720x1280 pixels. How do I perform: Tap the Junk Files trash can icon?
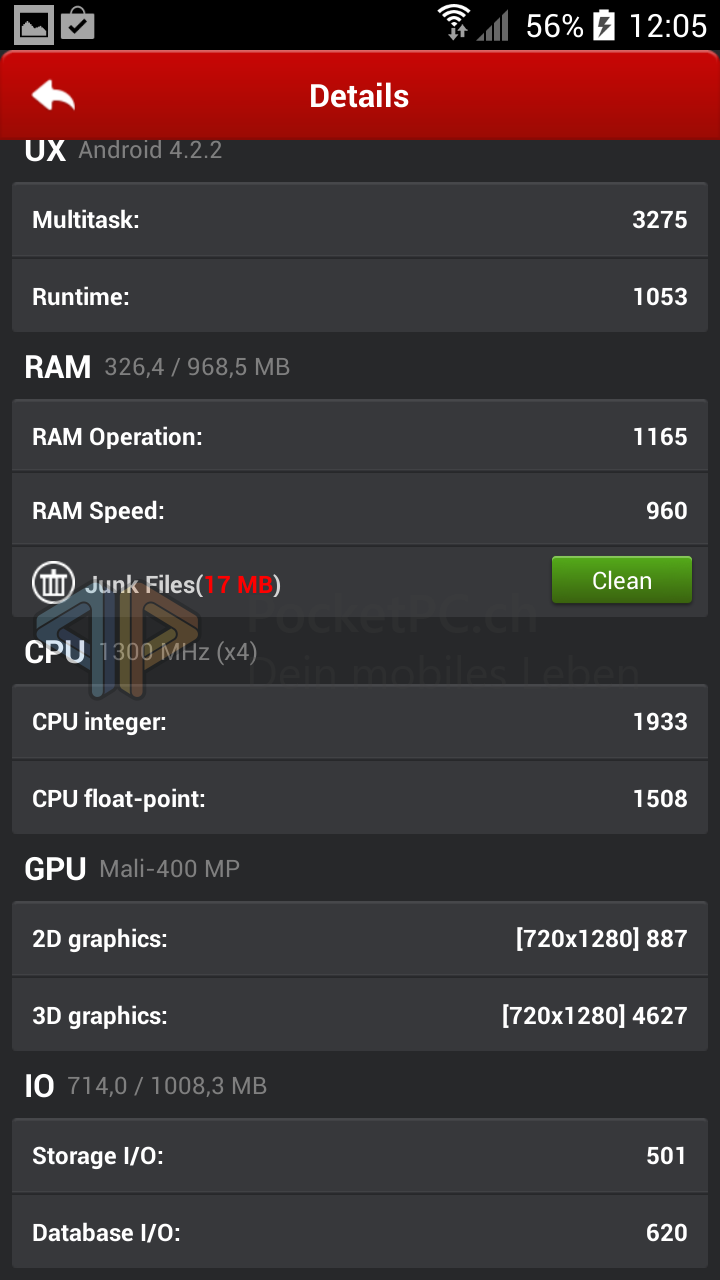(x=52, y=582)
